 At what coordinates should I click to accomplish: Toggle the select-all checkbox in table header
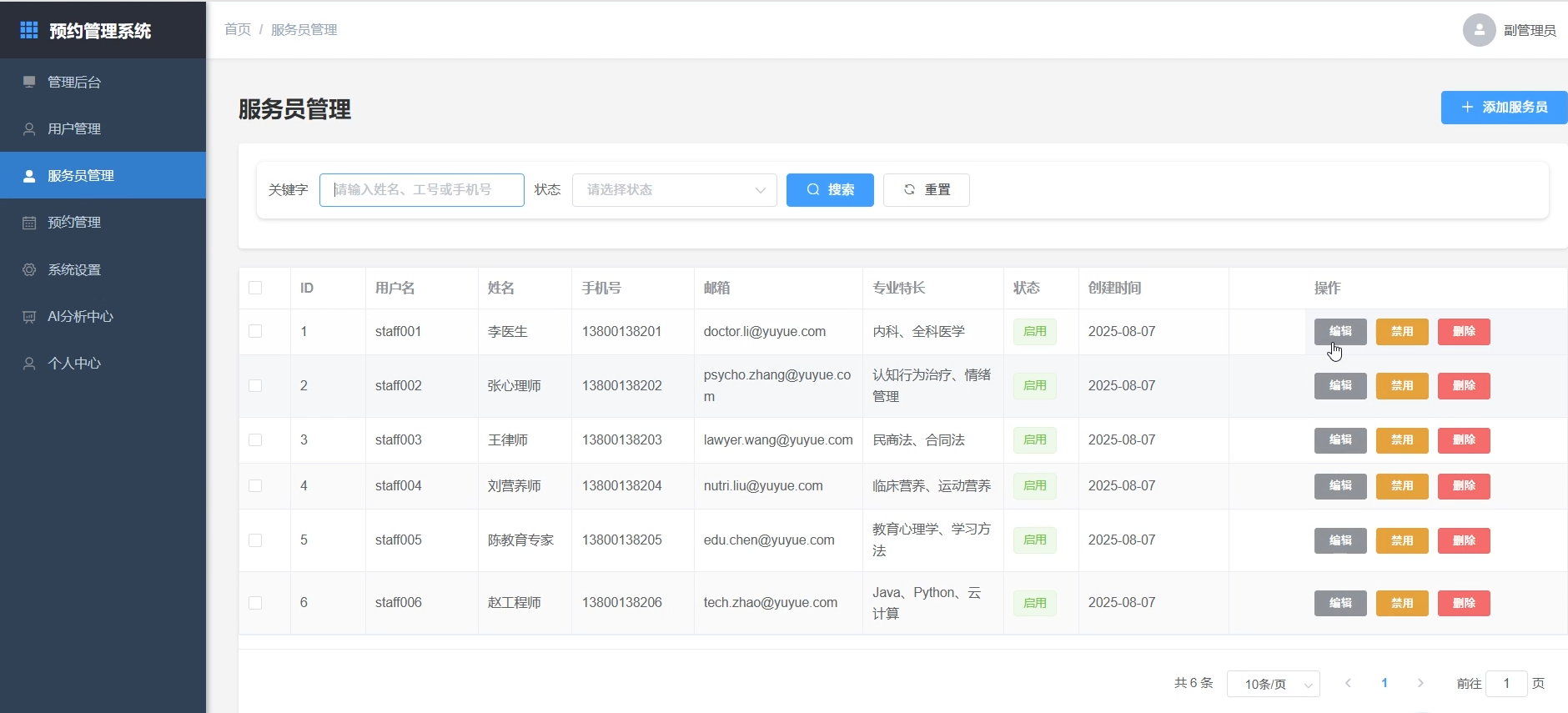255,288
